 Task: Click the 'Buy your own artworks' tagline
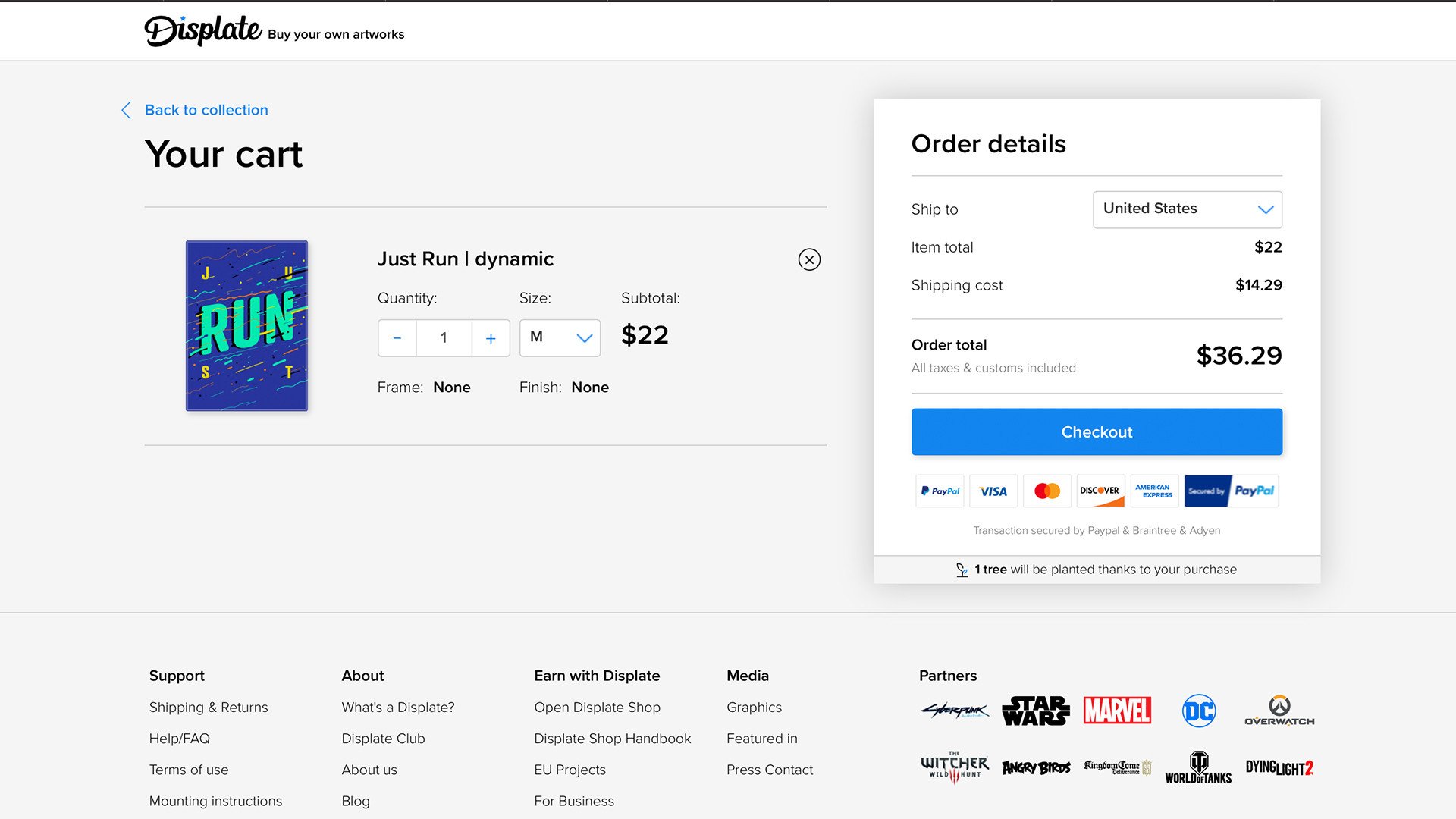(x=336, y=34)
